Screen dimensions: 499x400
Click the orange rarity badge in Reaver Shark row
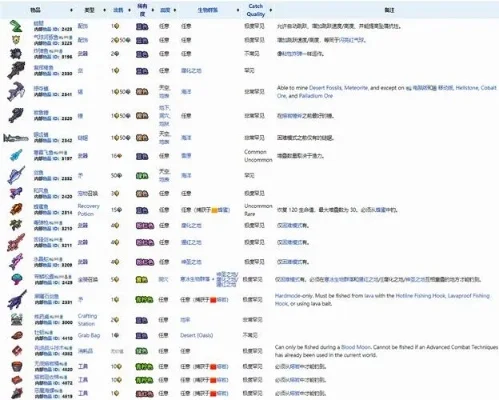142,91
